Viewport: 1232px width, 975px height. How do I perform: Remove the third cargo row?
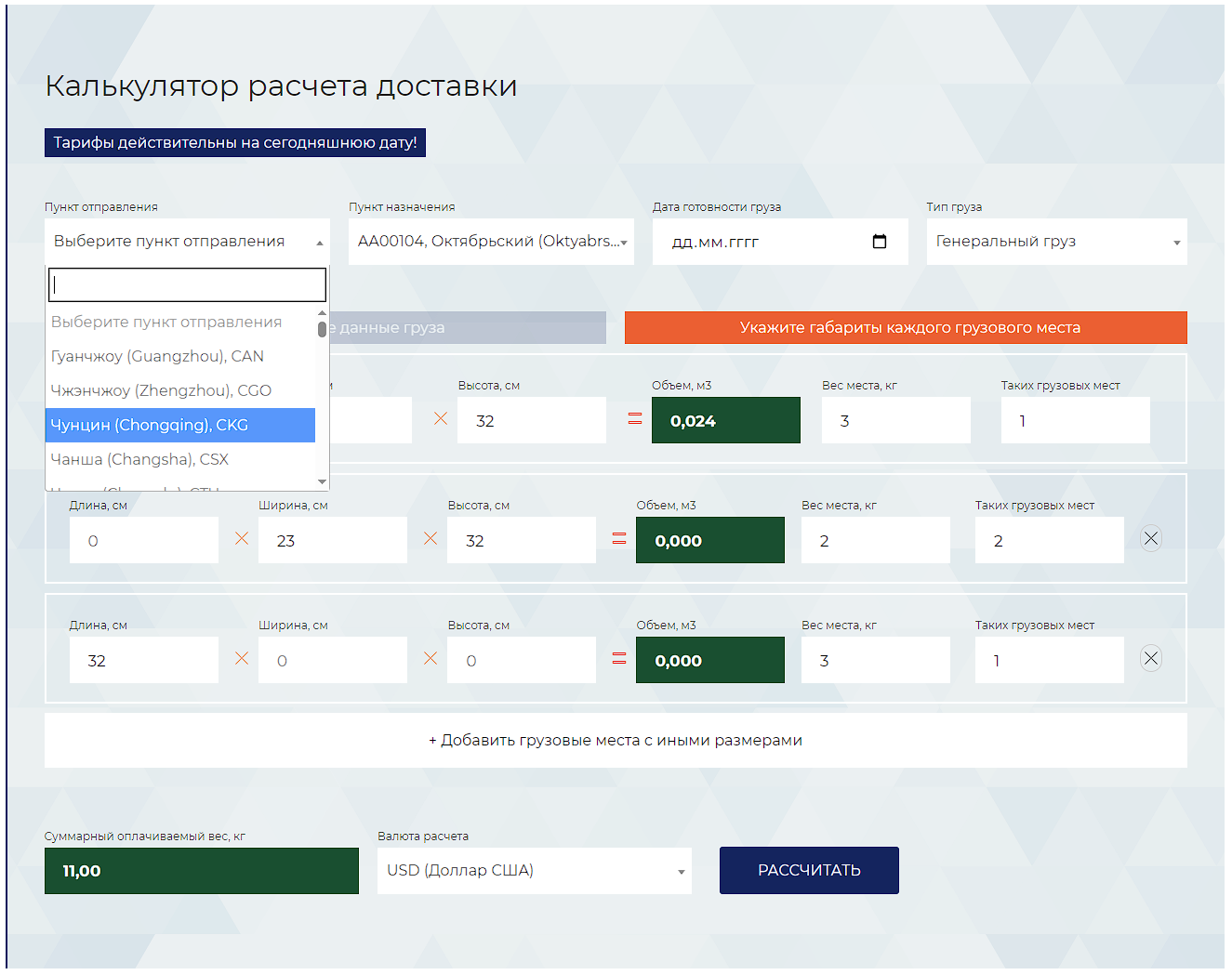[1150, 659]
